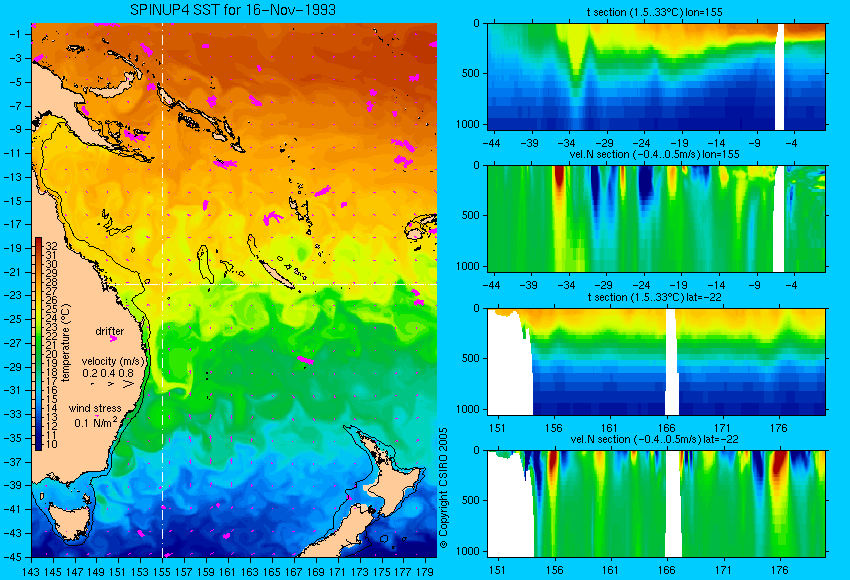The height and width of the screenshot is (580, 850).
Task: Open the lat=-22 northward velocity section plot
Action: click(656, 504)
